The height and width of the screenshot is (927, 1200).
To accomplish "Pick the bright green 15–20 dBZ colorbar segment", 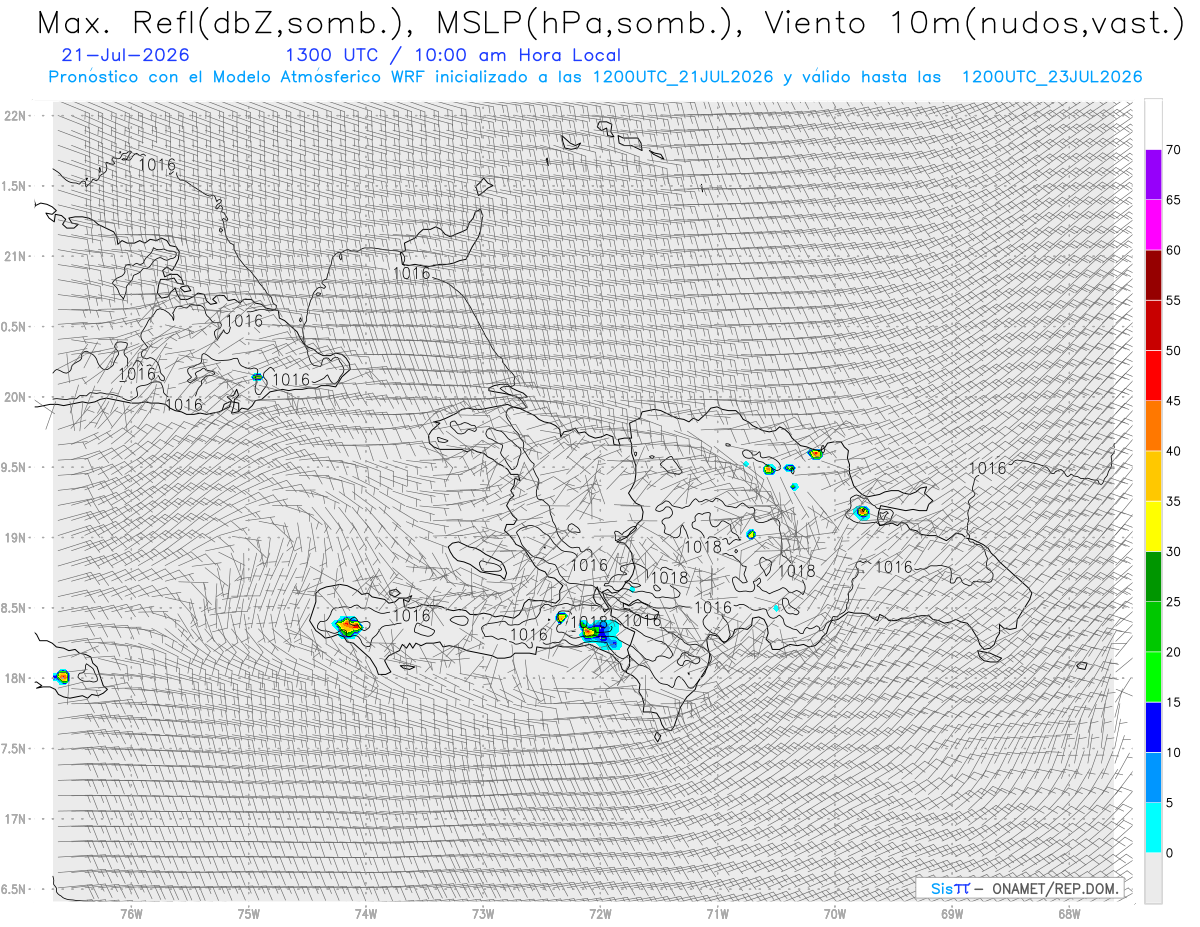I will pos(1153,677).
